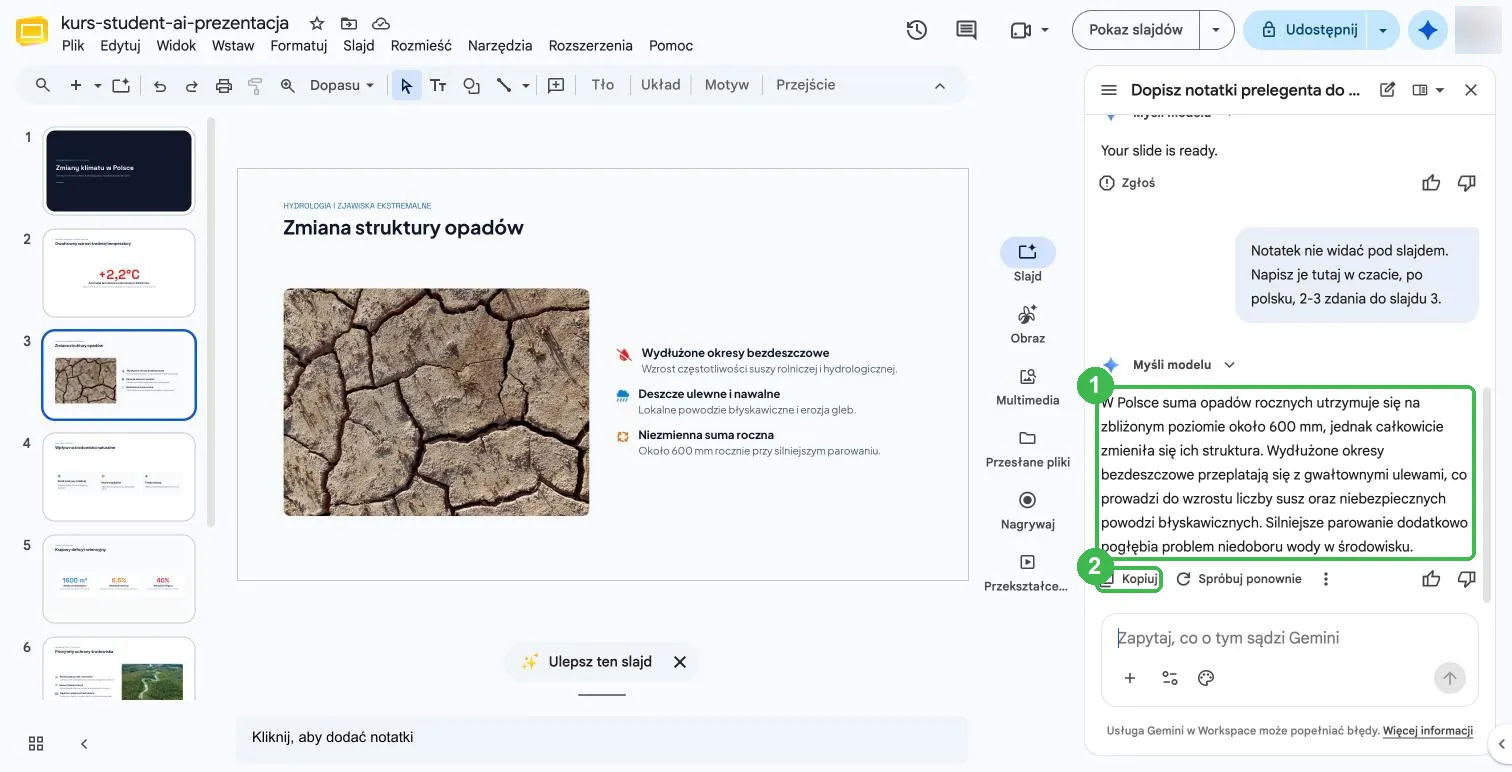Open the palette icon below prompt

tap(1206, 678)
